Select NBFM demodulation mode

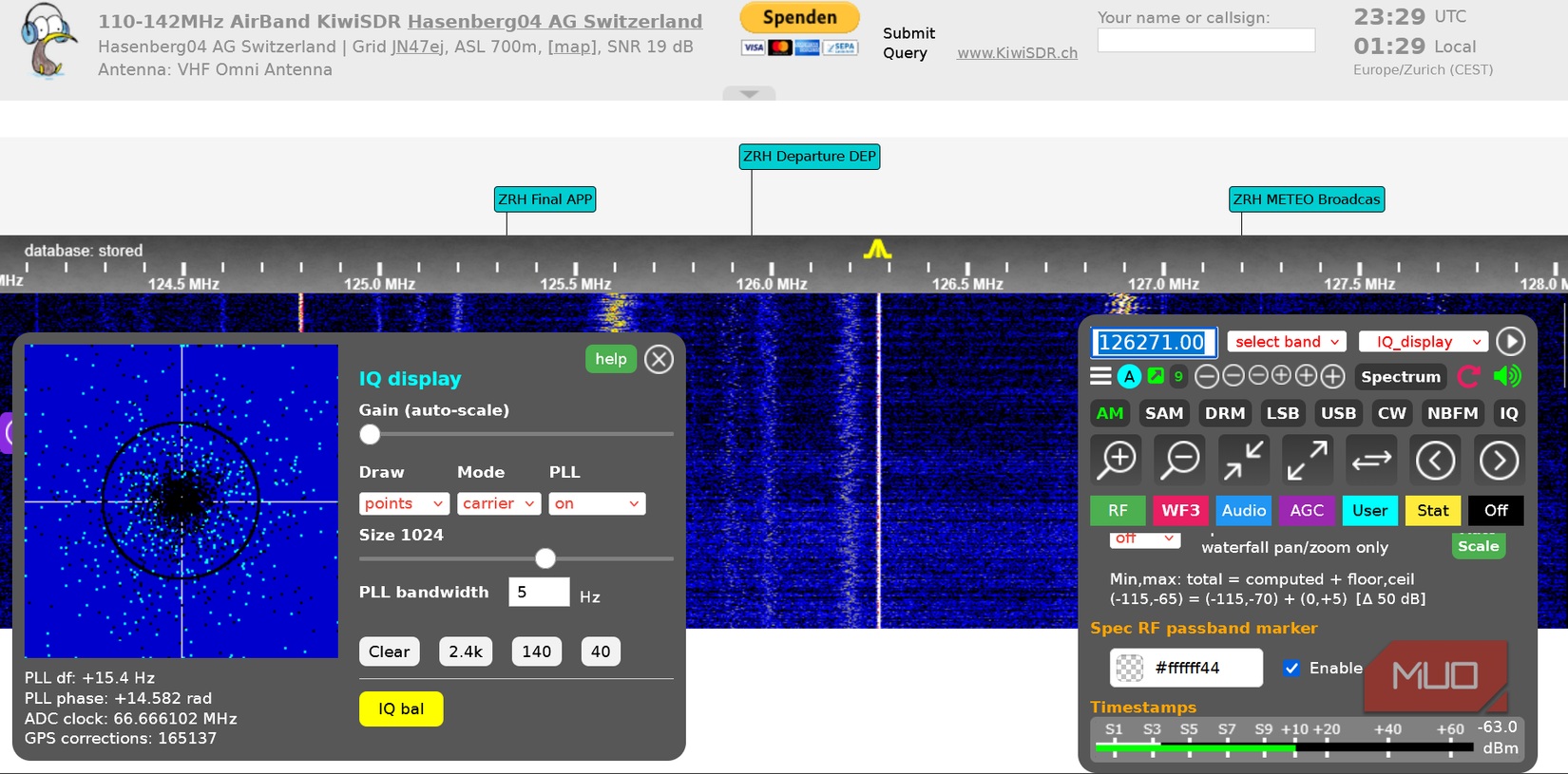(1453, 413)
